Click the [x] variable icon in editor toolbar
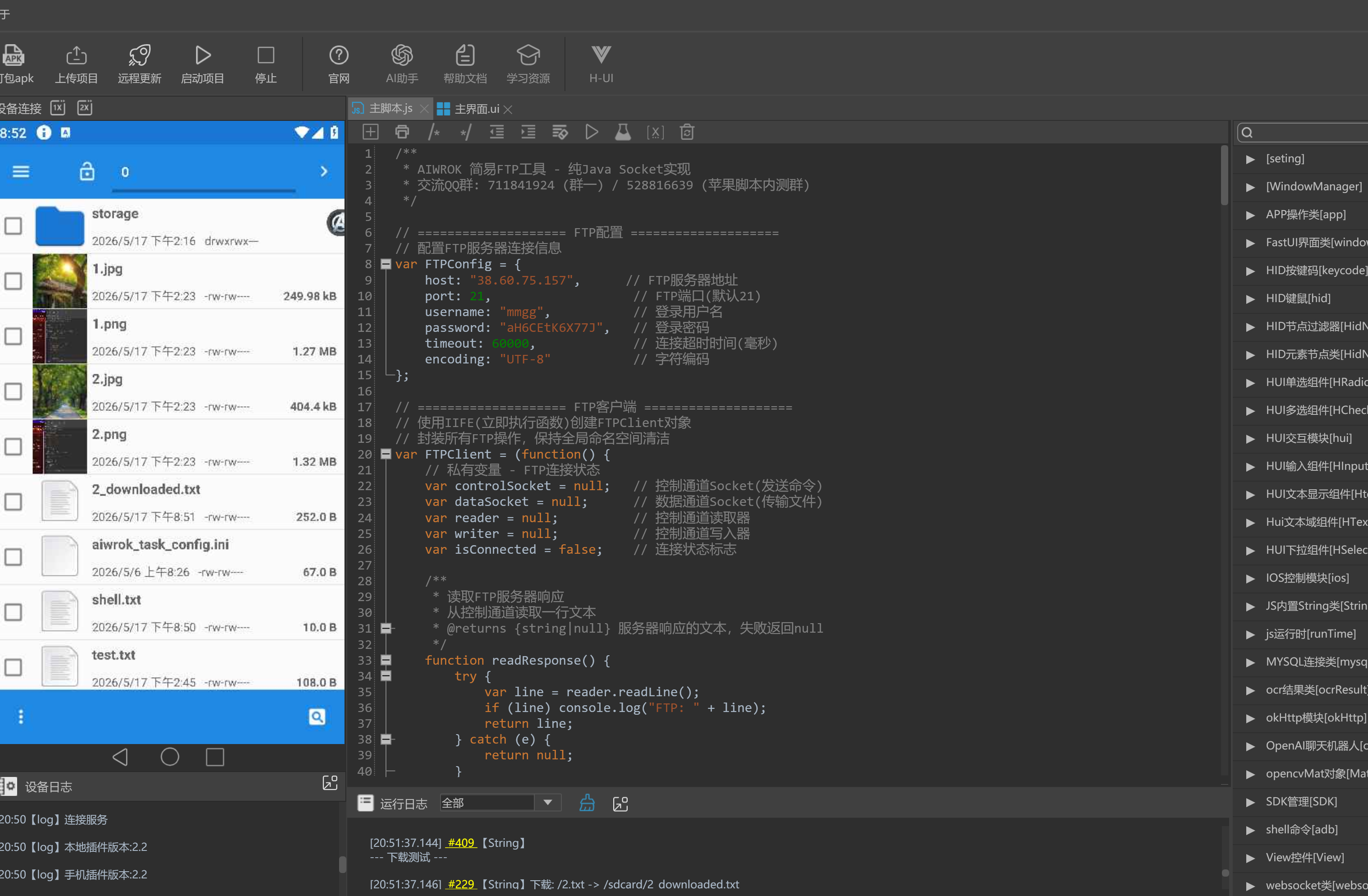The height and width of the screenshot is (896, 1368). coord(655,132)
